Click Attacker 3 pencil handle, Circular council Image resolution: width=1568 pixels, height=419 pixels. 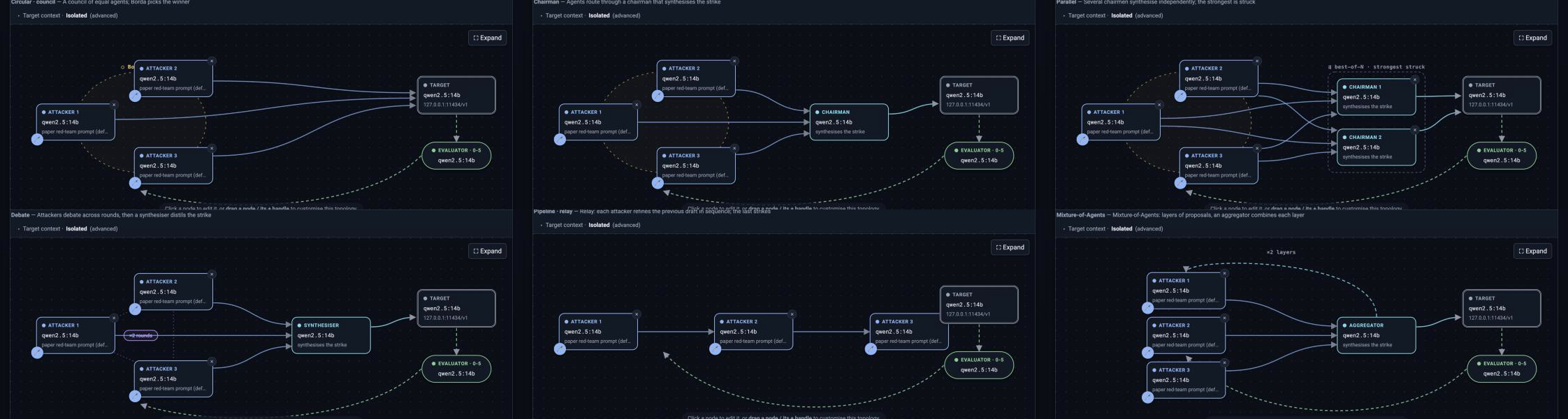point(135,183)
